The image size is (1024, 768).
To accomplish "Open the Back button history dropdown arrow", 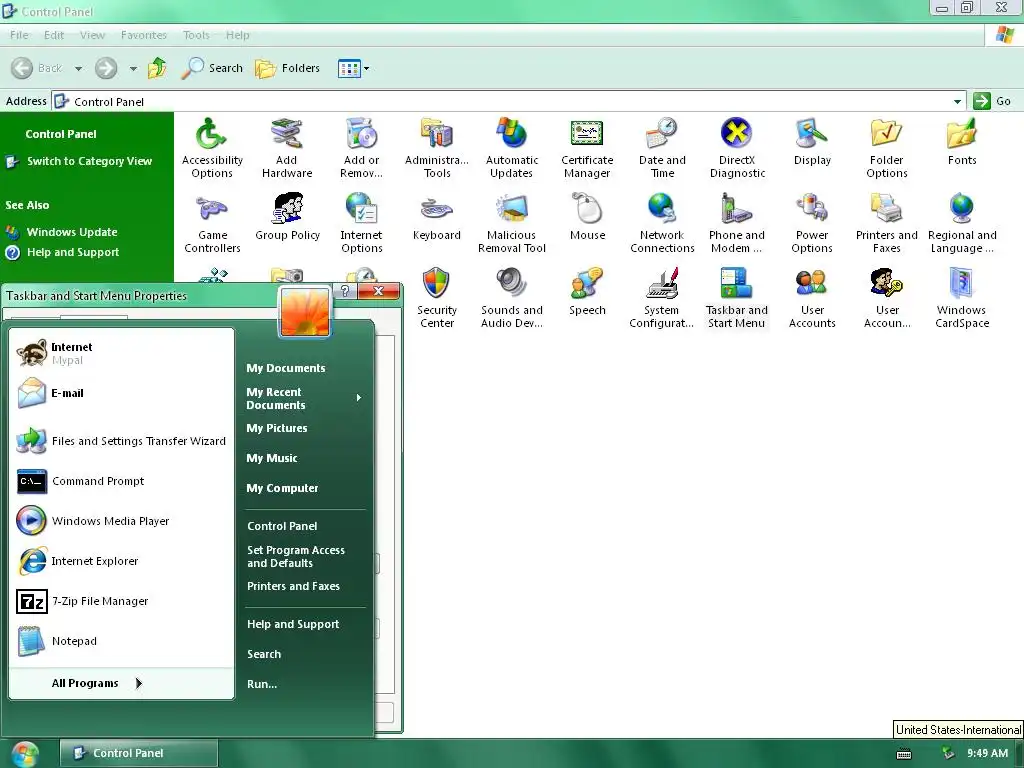I will (x=78, y=68).
